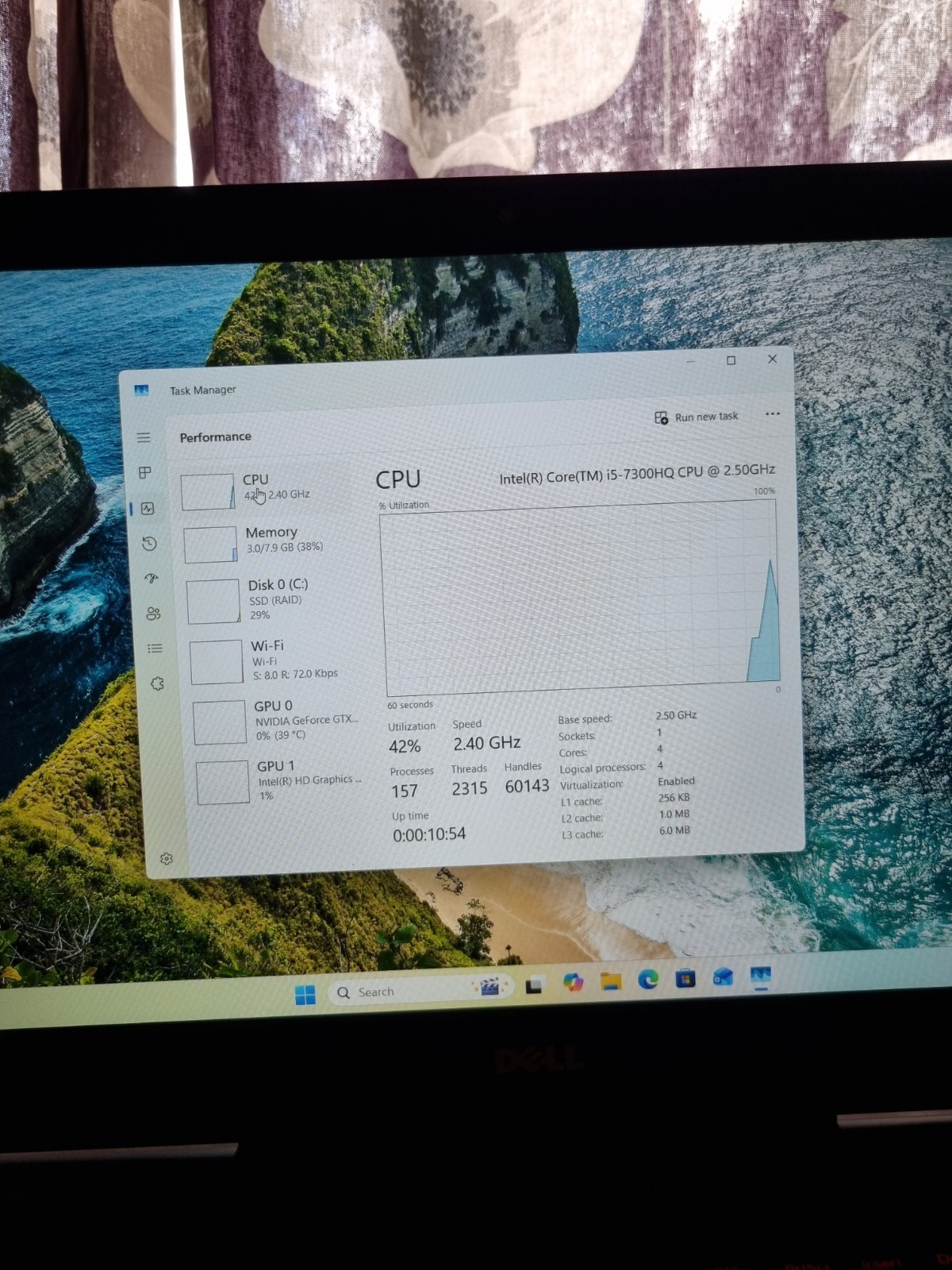Viewport: 952px width, 1270px height.
Task: Open the Services page puzzle icon
Action: click(157, 683)
